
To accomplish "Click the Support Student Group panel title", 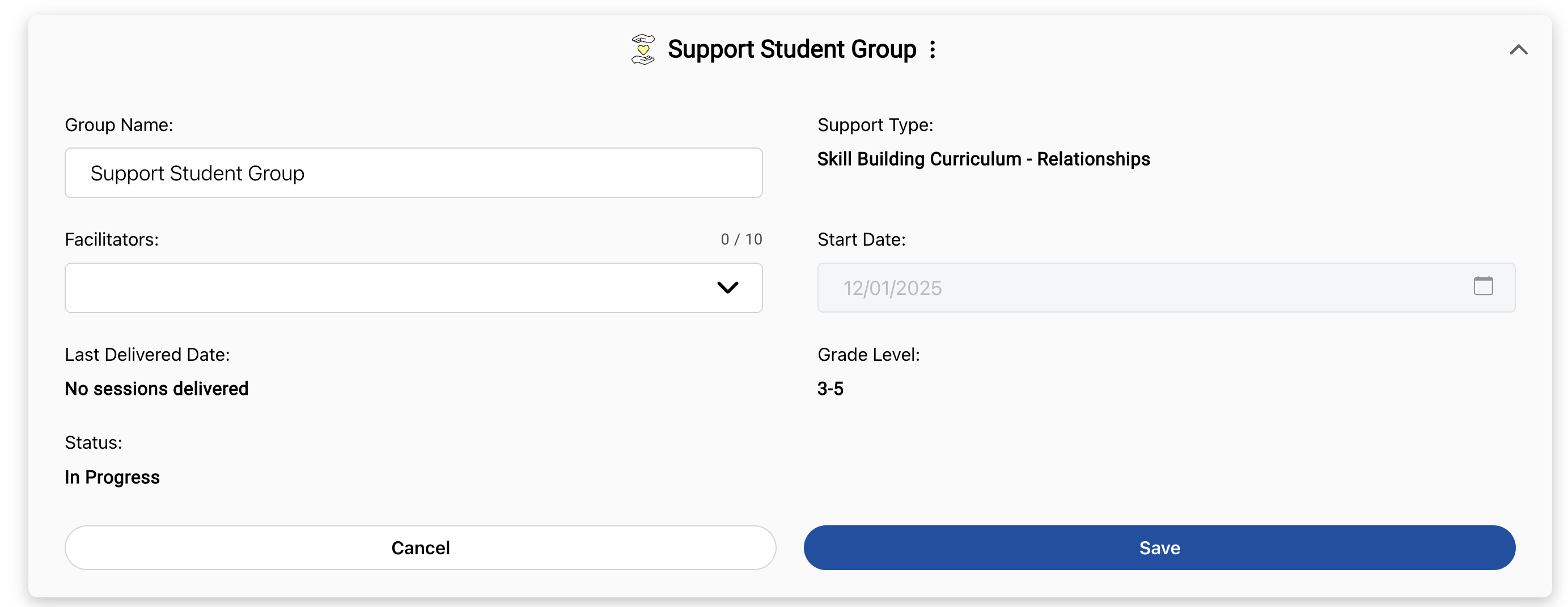I will [791, 49].
